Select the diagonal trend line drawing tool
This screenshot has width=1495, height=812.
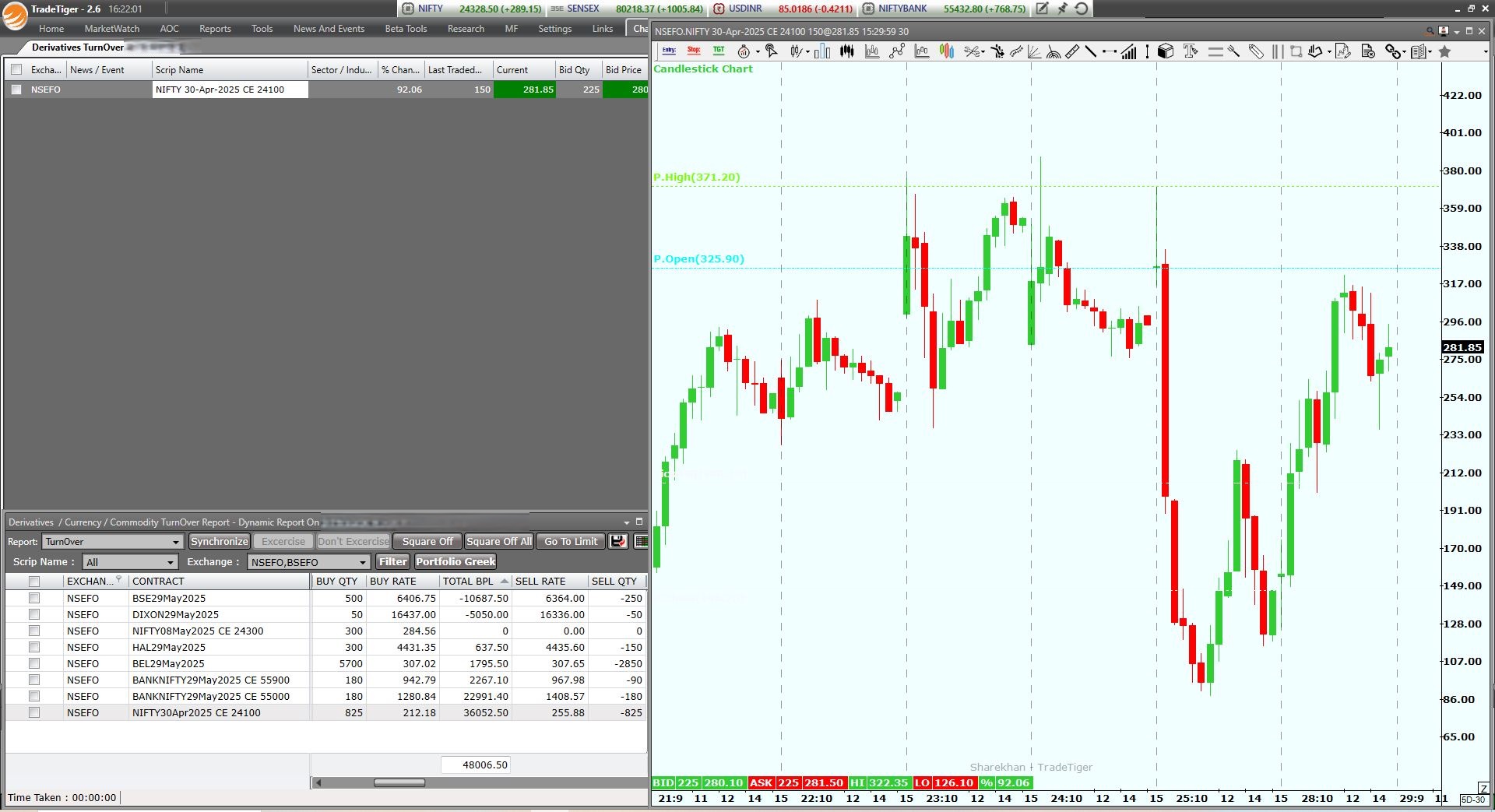(1090, 51)
